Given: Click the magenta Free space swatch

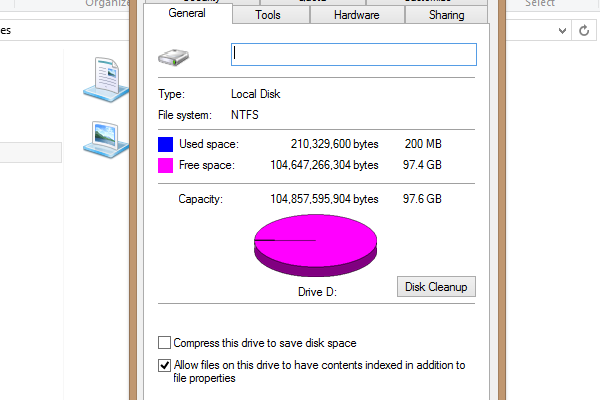Looking at the screenshot, I should pos(165,165).
